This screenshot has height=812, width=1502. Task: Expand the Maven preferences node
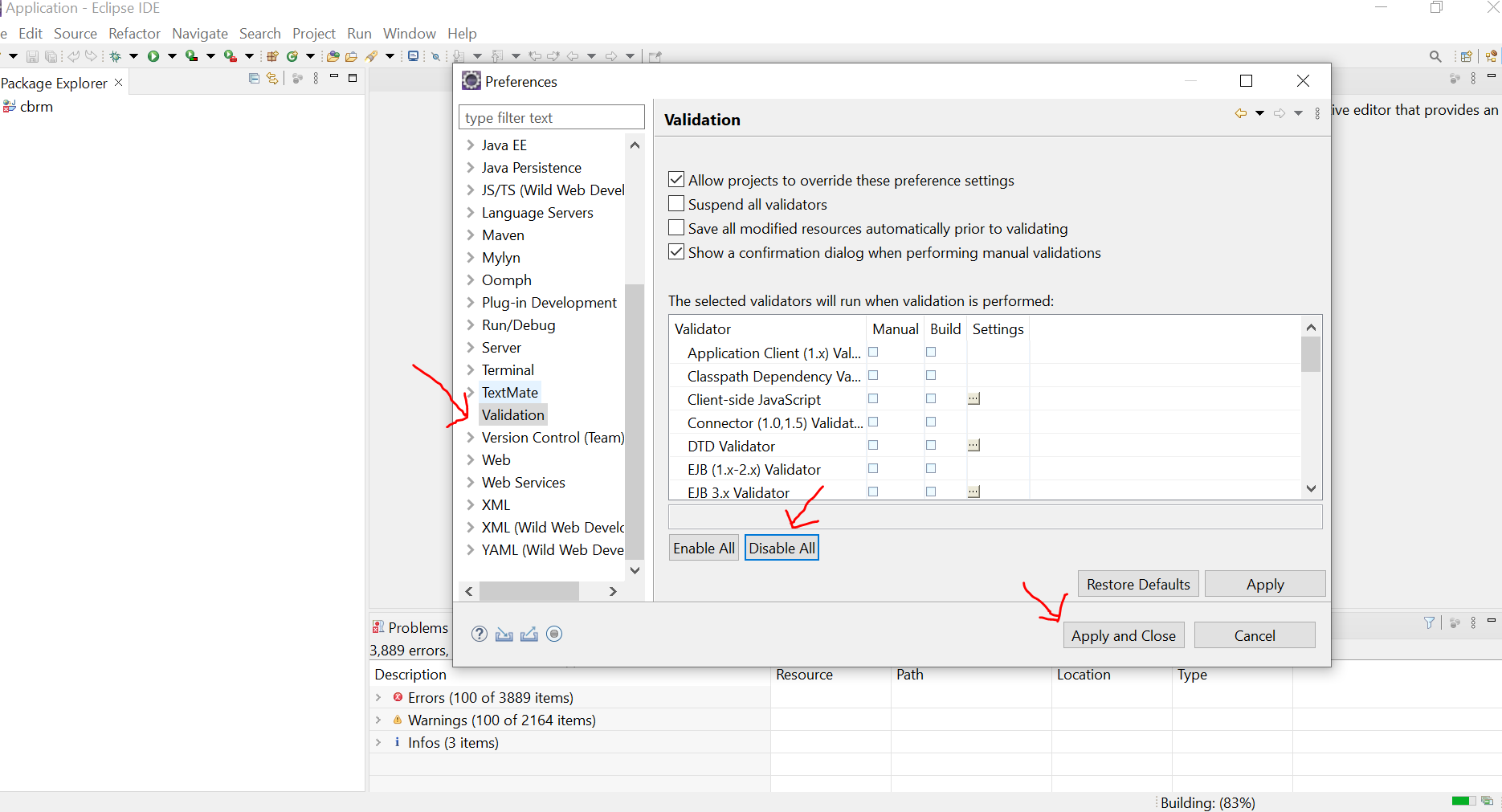click(471, 235)
